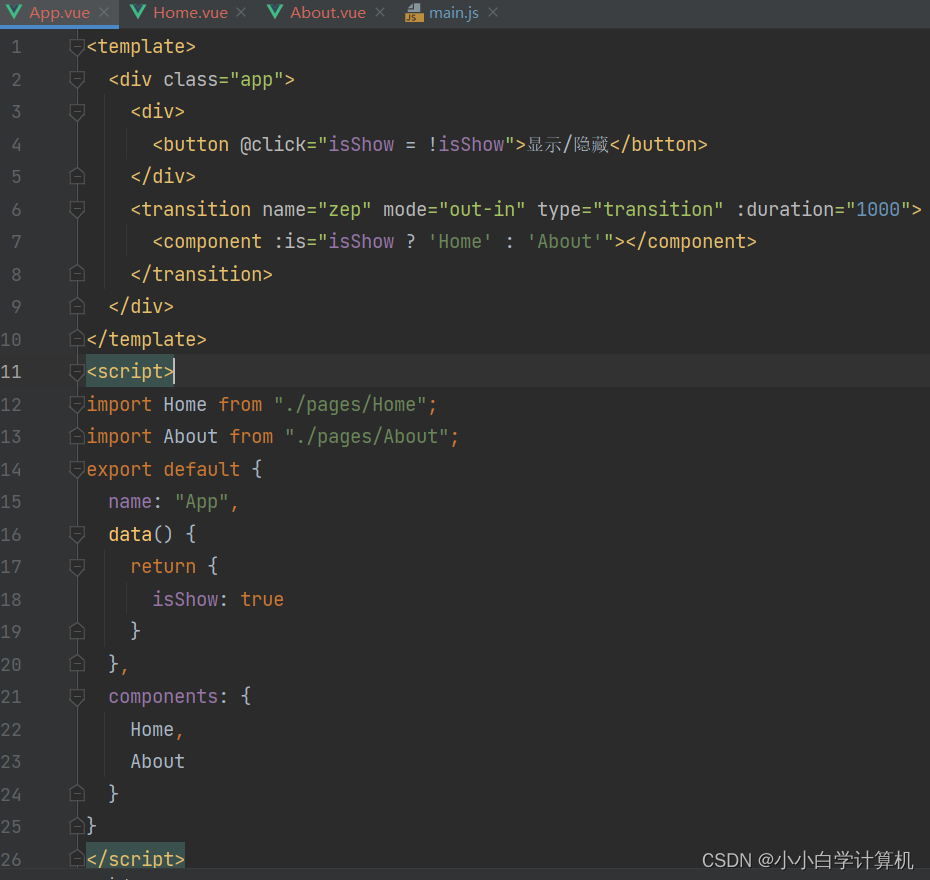The width and height of the screenshot is (930, 880).
Task: Click the fold end marker at line 9
Action: tap(77, 307)
